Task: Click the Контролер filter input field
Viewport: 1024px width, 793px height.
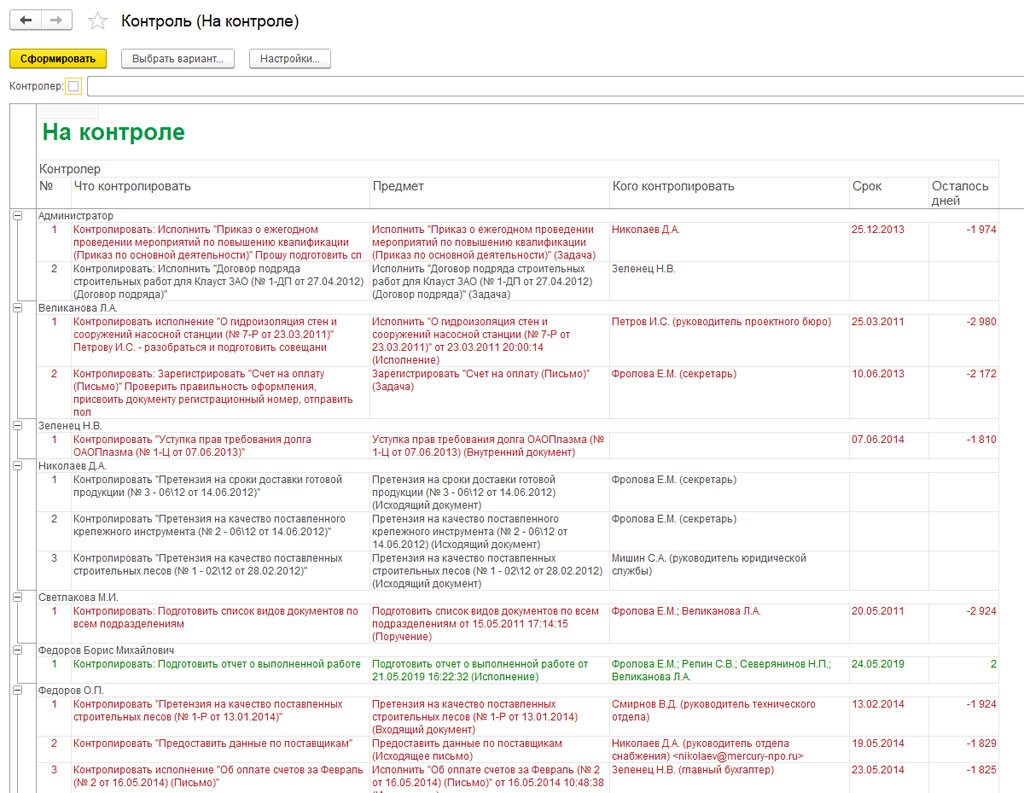Action: (x=550, y=87)
